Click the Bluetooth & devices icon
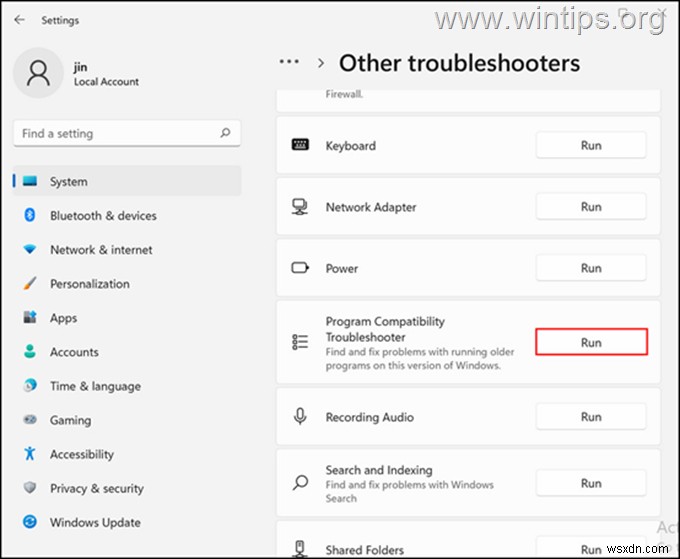 (x=29, y=215)
